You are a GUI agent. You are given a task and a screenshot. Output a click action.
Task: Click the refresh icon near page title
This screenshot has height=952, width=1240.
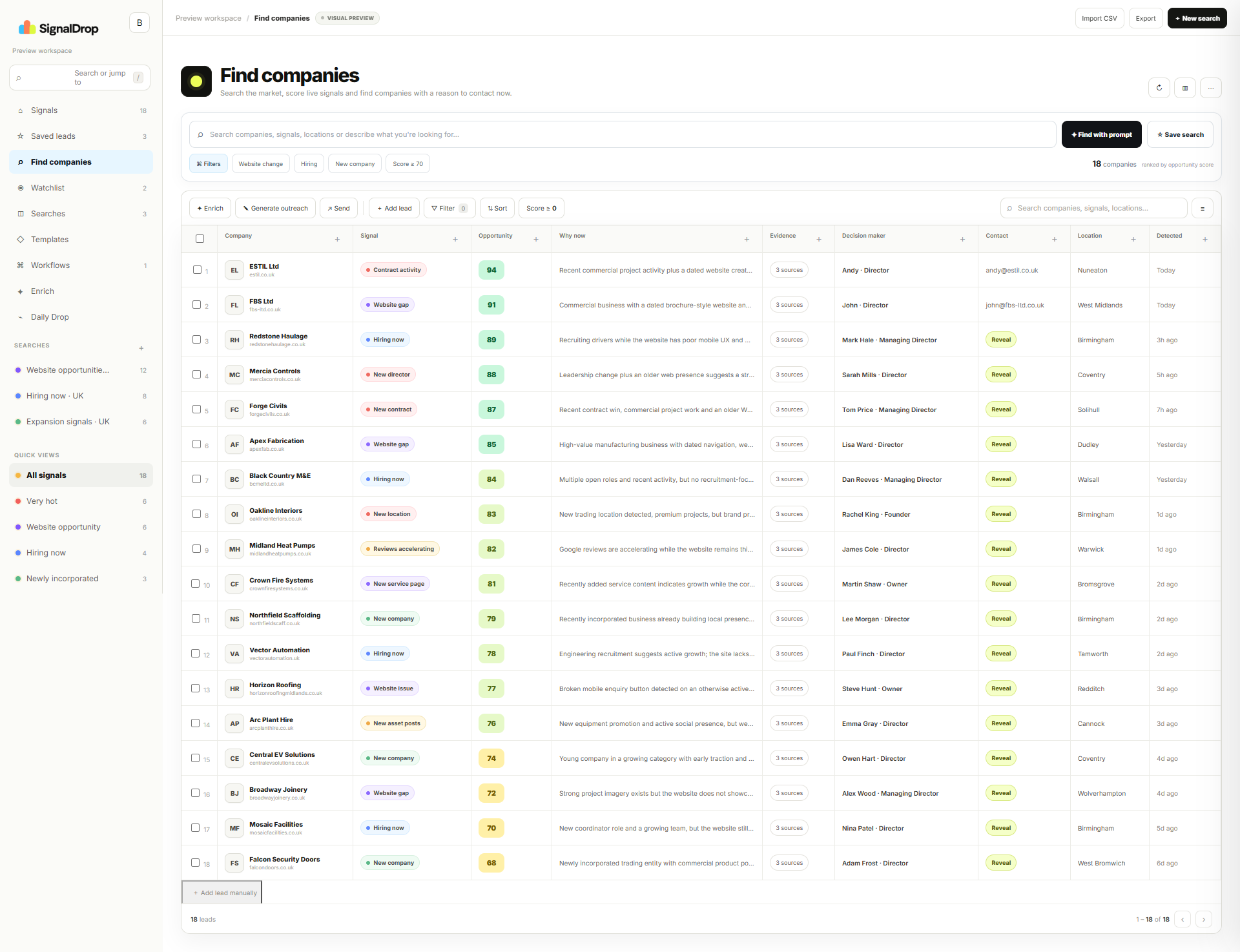click(x=1159, y=88)
